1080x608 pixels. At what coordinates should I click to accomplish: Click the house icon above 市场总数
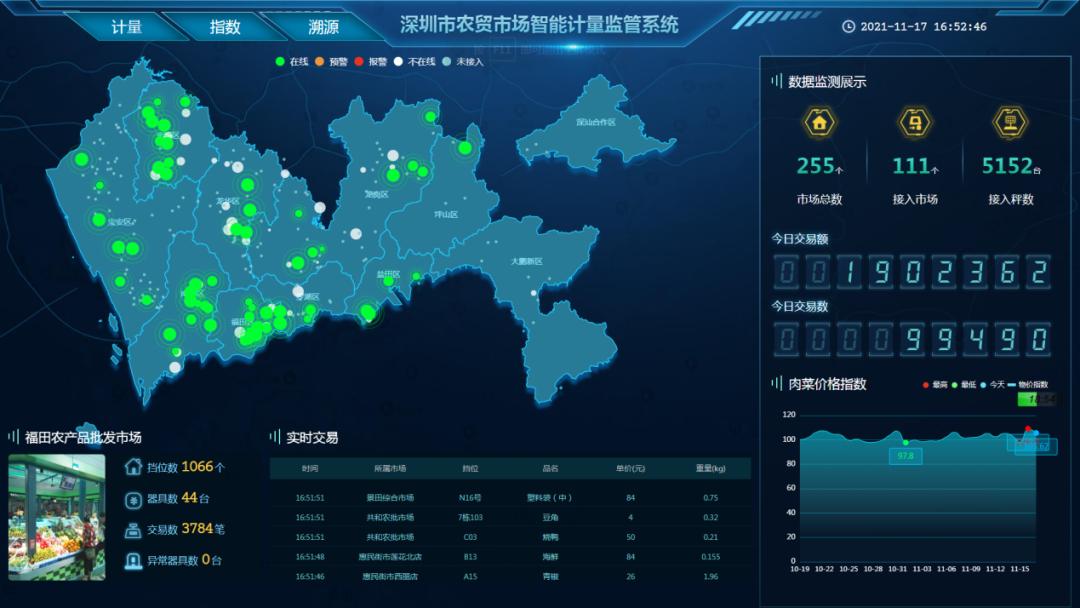point(819,123)
